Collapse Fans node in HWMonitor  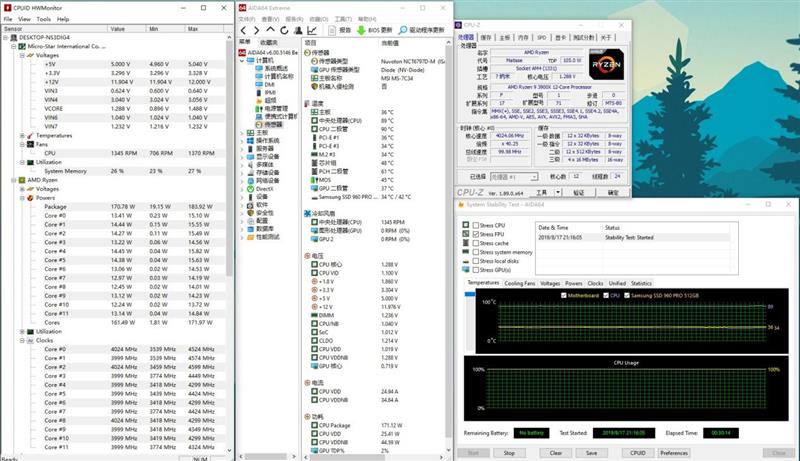click(x=22, y=144)
